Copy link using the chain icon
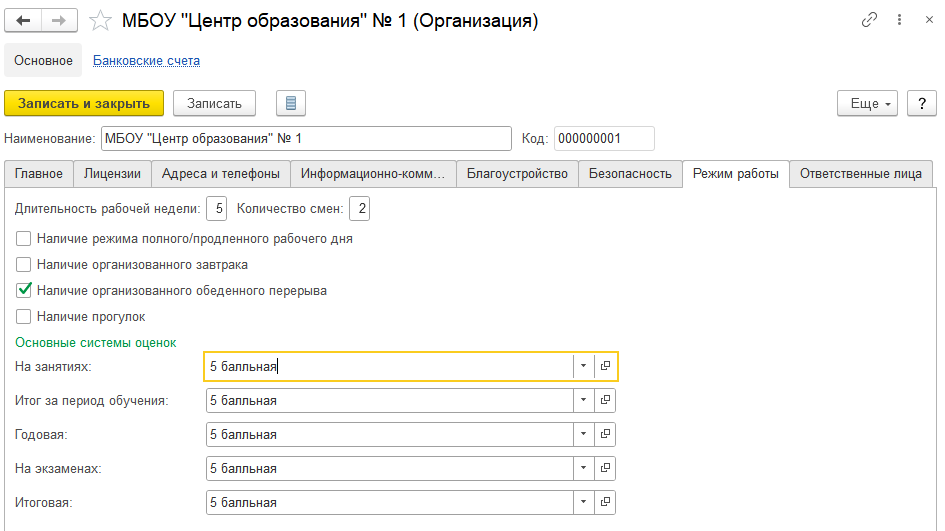This screenshot has width=945, height=531. [869, 21]
